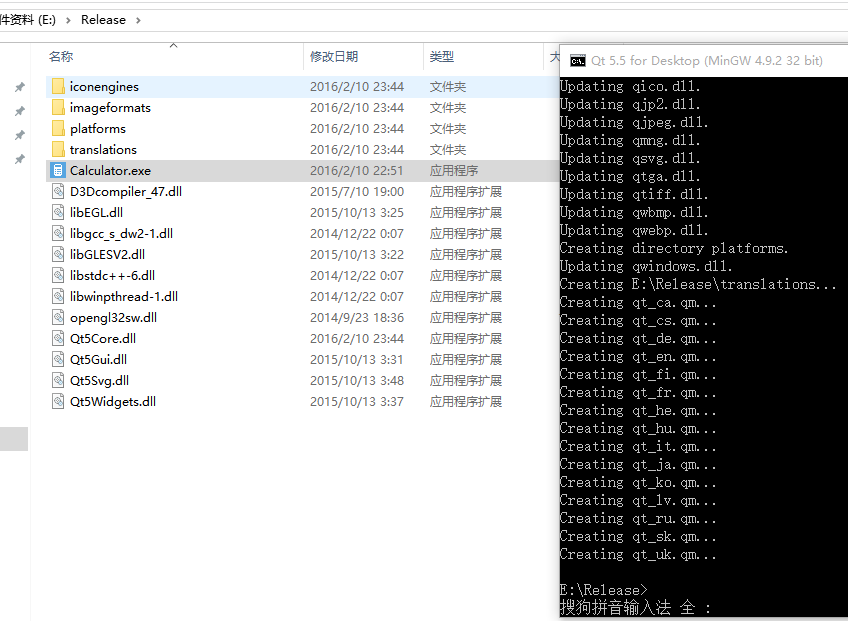Click the Release breadcrumb in the address bar

coord(103,20)
